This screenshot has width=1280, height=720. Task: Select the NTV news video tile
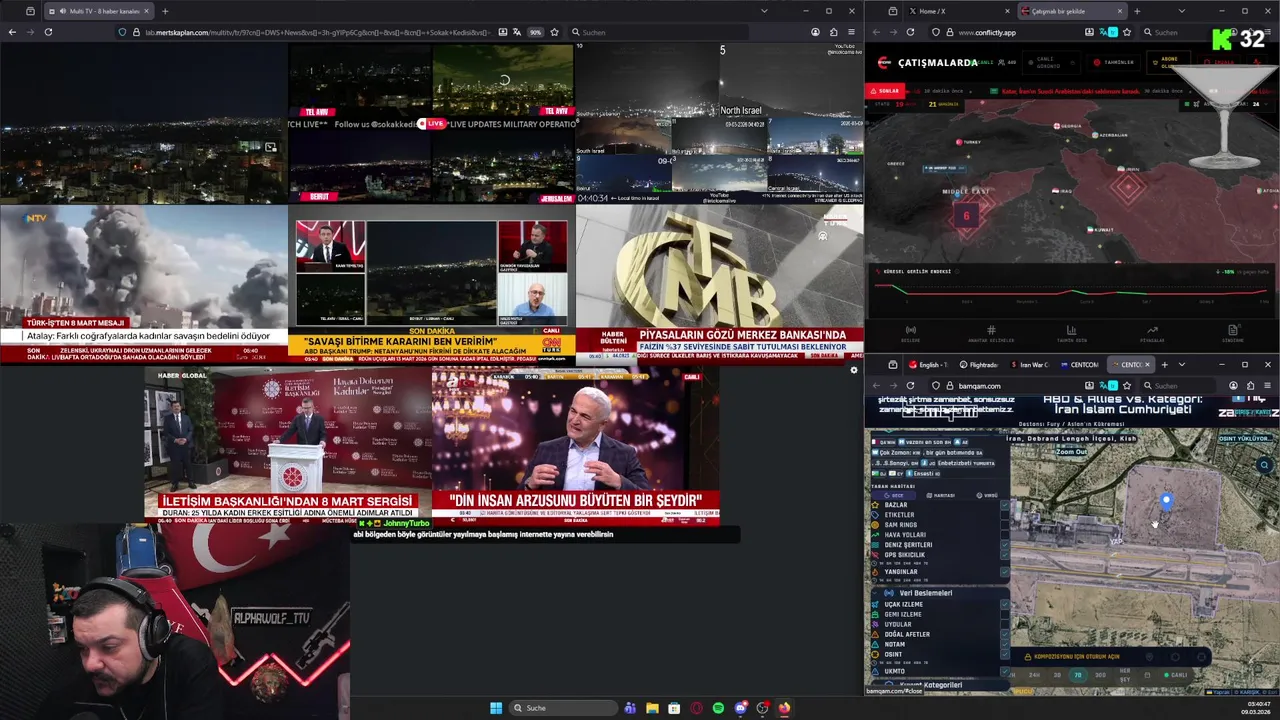(x=144, y=284)
